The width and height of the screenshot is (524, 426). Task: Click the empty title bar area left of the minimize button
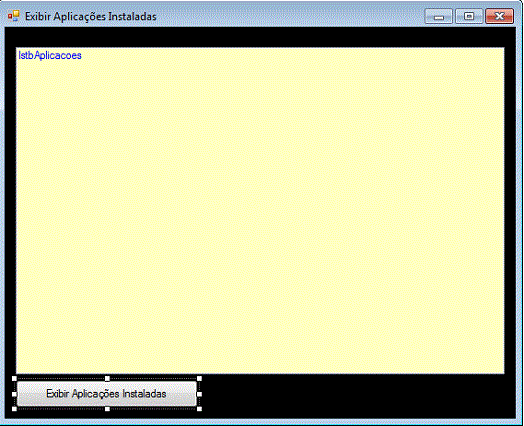(x=290, y=16)
